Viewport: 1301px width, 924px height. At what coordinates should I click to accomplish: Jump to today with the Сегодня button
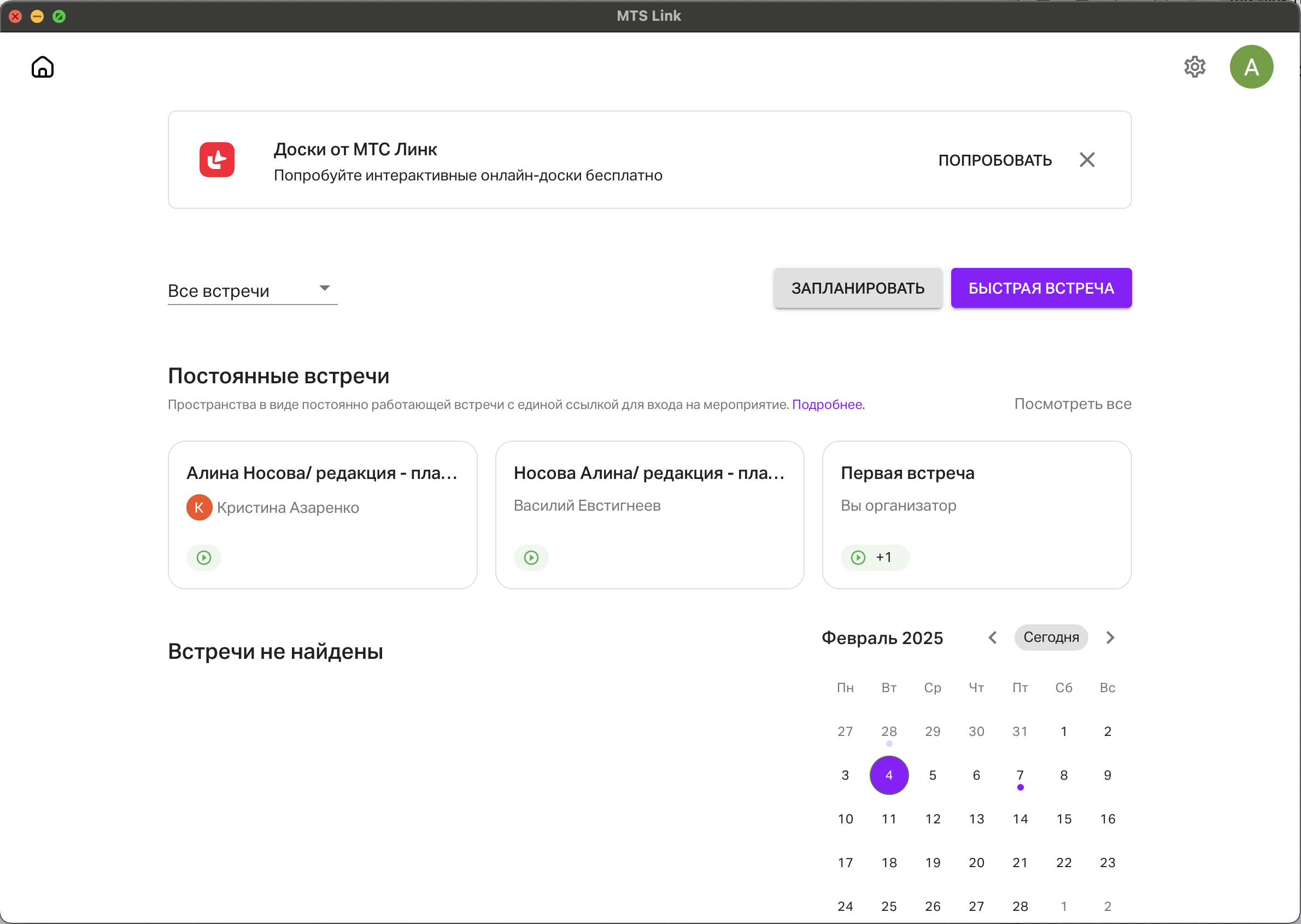click(x=1051, y=638)
